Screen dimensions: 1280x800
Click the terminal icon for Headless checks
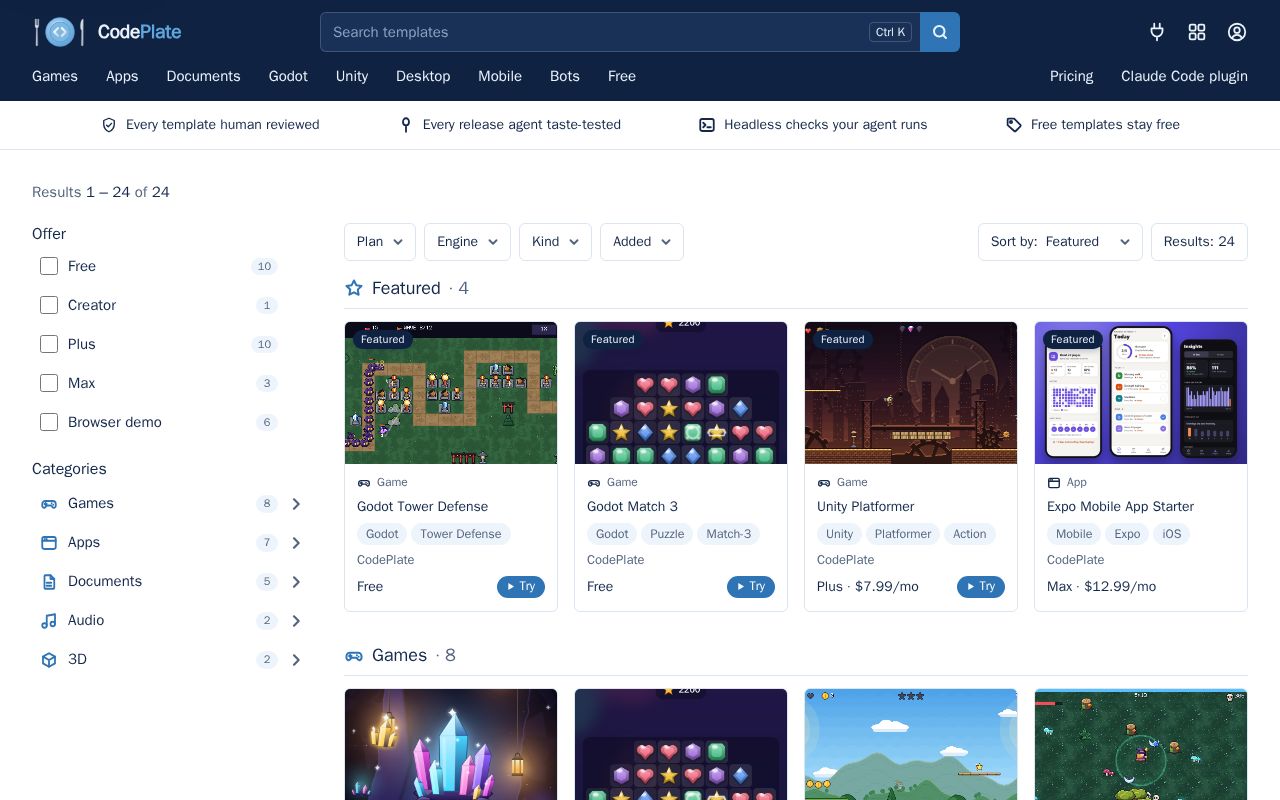tap(707, 125)
